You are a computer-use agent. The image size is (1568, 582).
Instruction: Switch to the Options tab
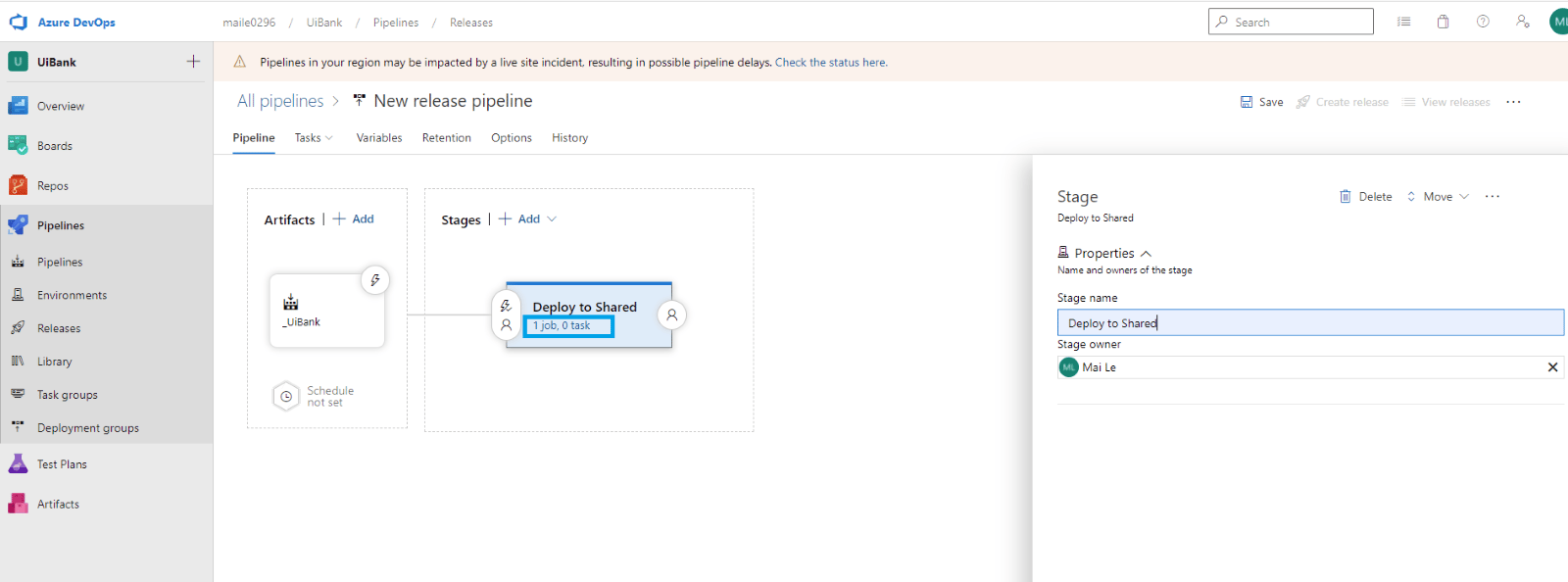point(512,138)
